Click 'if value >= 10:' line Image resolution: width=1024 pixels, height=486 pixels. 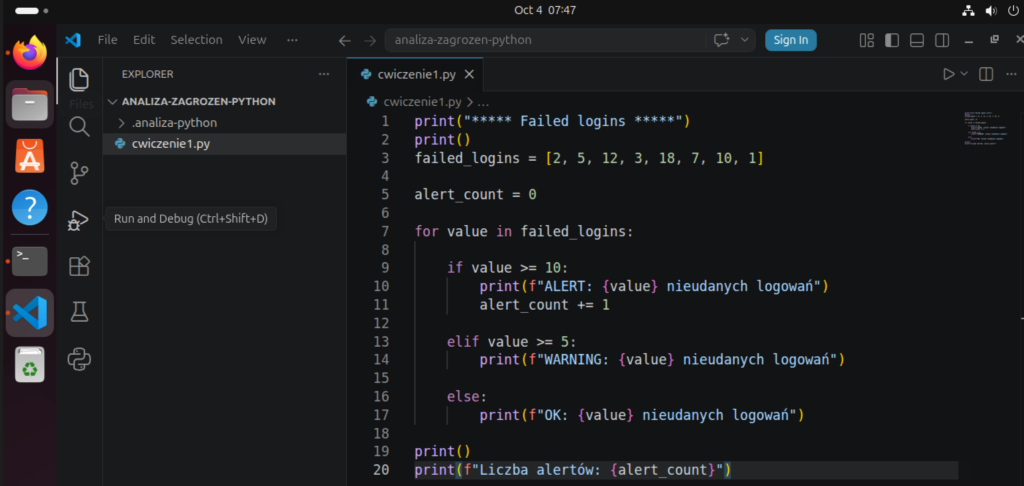(508, 268)
